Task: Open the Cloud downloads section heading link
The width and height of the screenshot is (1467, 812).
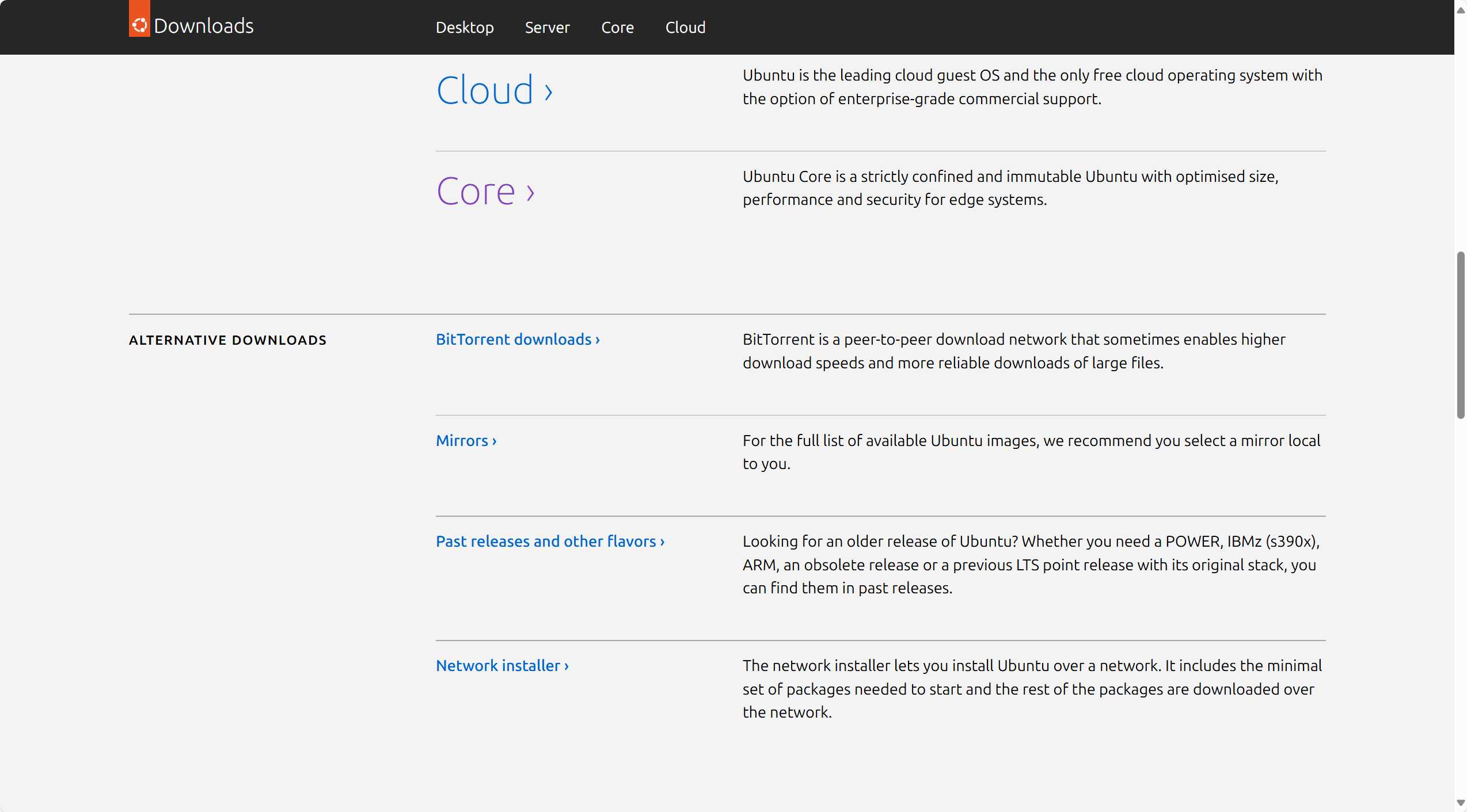Action: click(x=485, y=89)
